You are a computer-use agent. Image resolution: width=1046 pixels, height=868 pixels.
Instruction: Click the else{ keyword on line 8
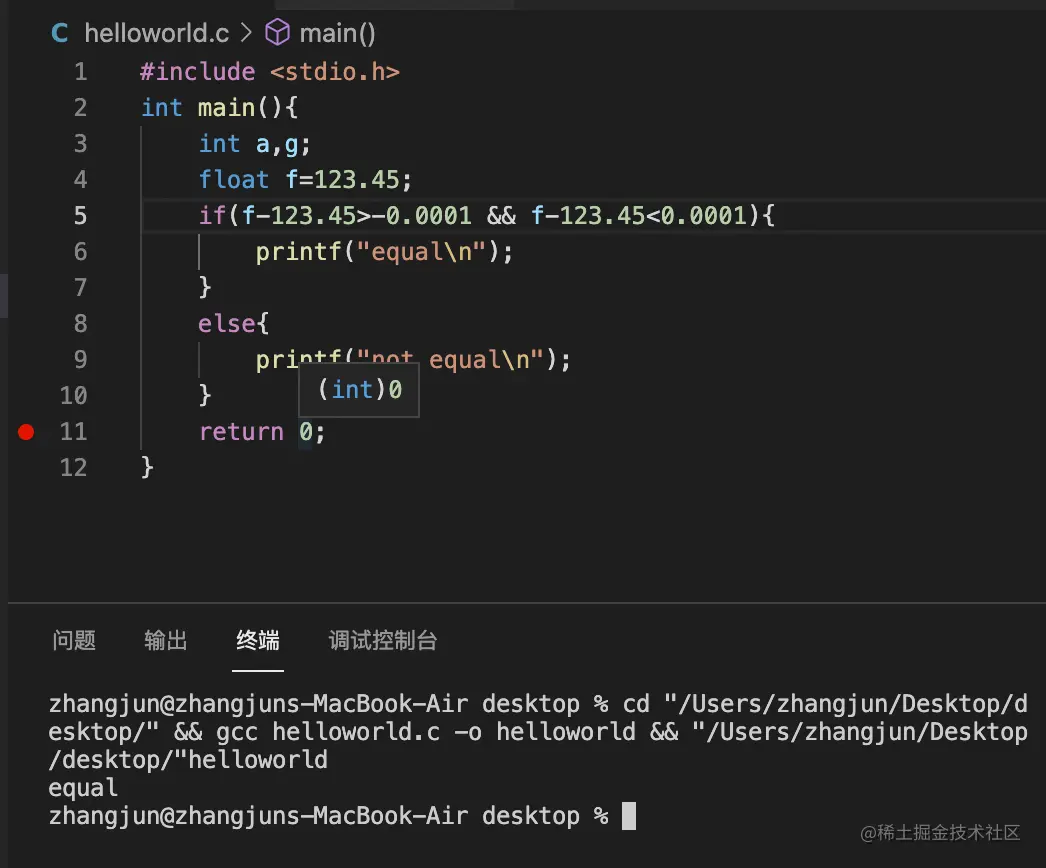[x=233, y=324]
